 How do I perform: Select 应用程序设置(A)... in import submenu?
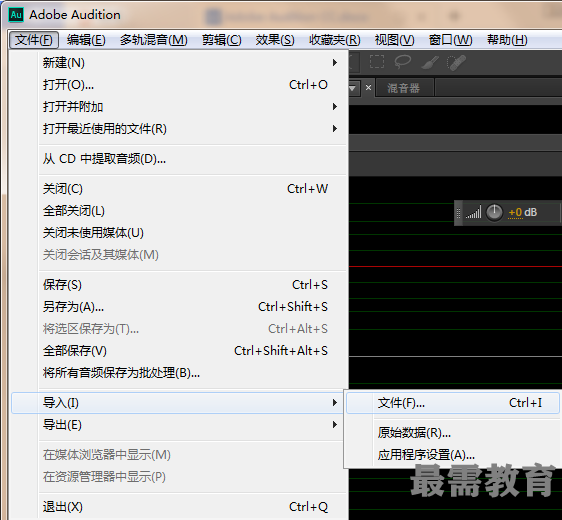point(453,455)
